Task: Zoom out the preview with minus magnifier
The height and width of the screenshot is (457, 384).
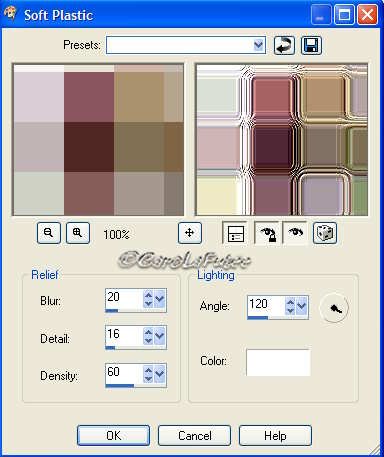Action: pyautogui.click(x=49, y=233)
